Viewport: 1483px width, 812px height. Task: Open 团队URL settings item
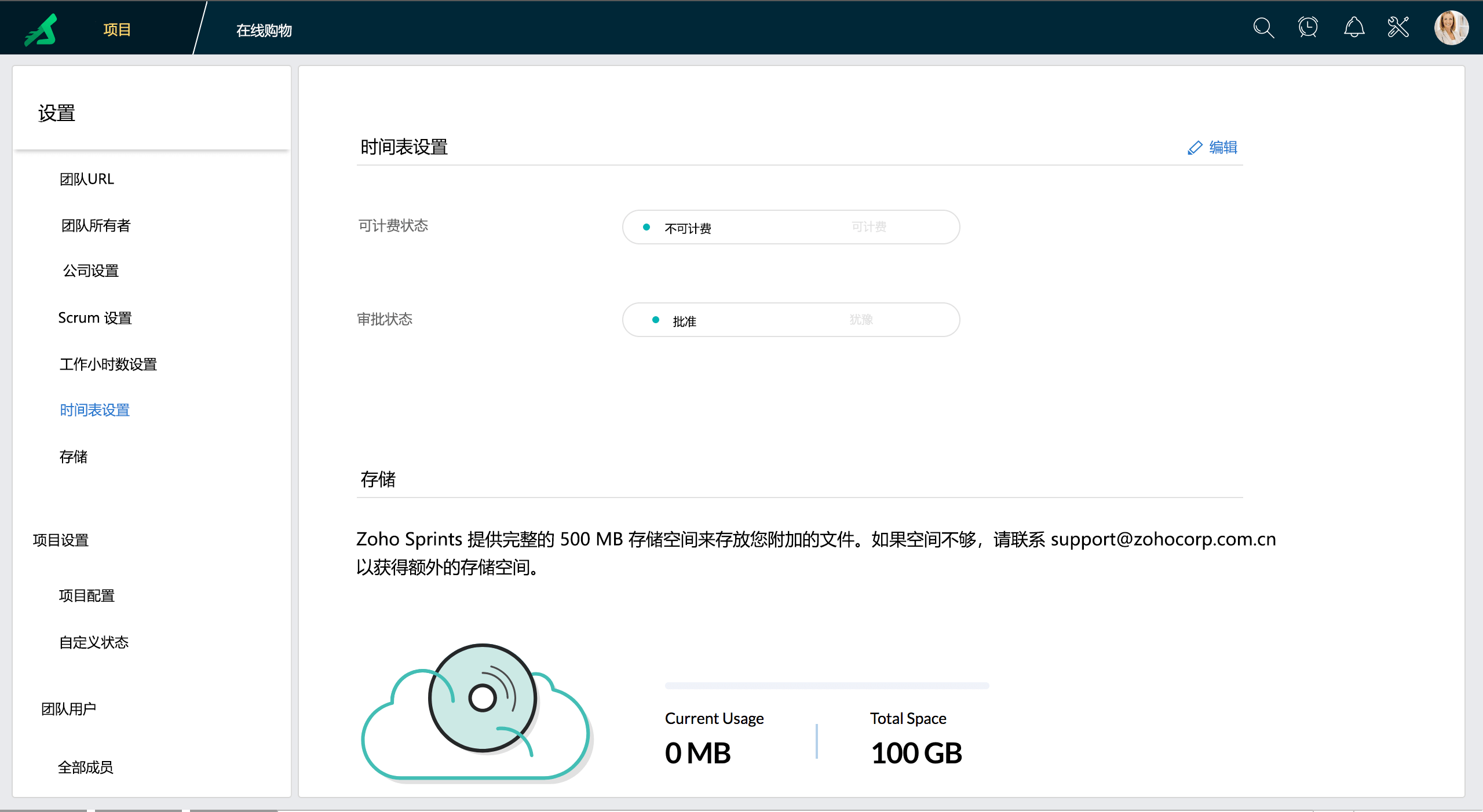tap(87, 179)
